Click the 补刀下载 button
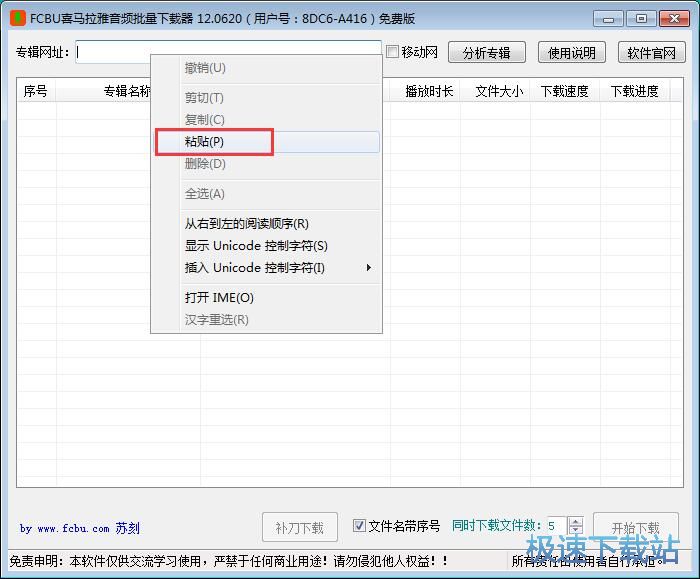The height and width of the screenshot is (579, 700). tap(300, 528)
